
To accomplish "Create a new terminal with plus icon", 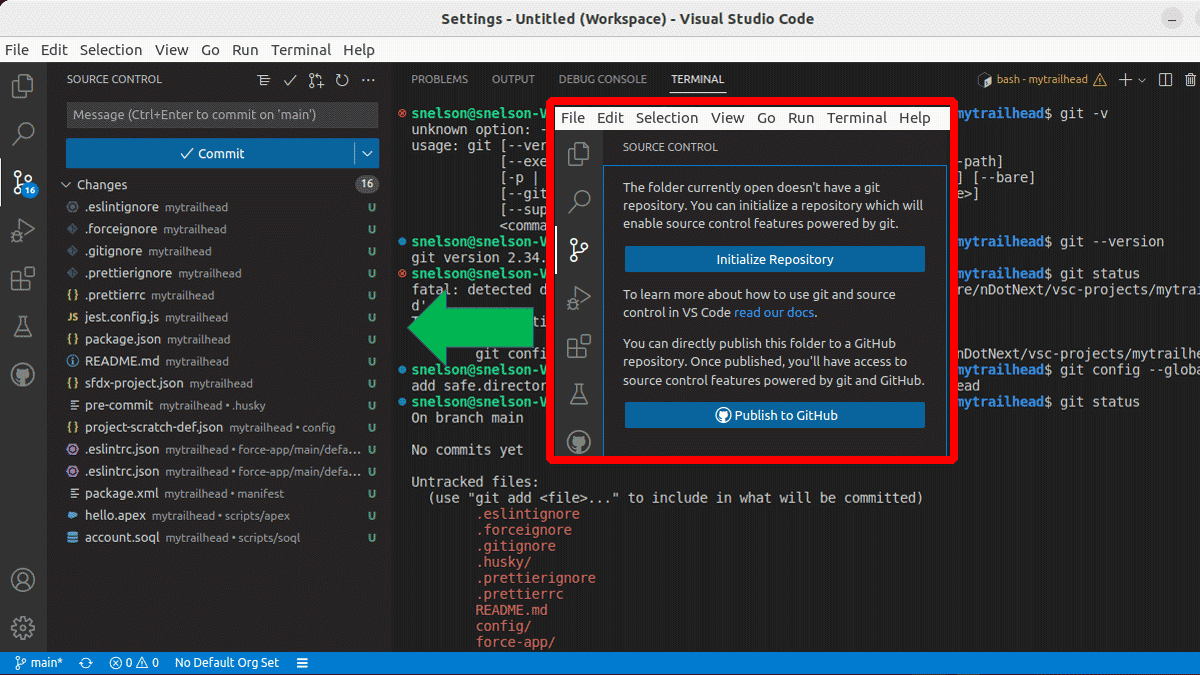I will click(1125, 80).
